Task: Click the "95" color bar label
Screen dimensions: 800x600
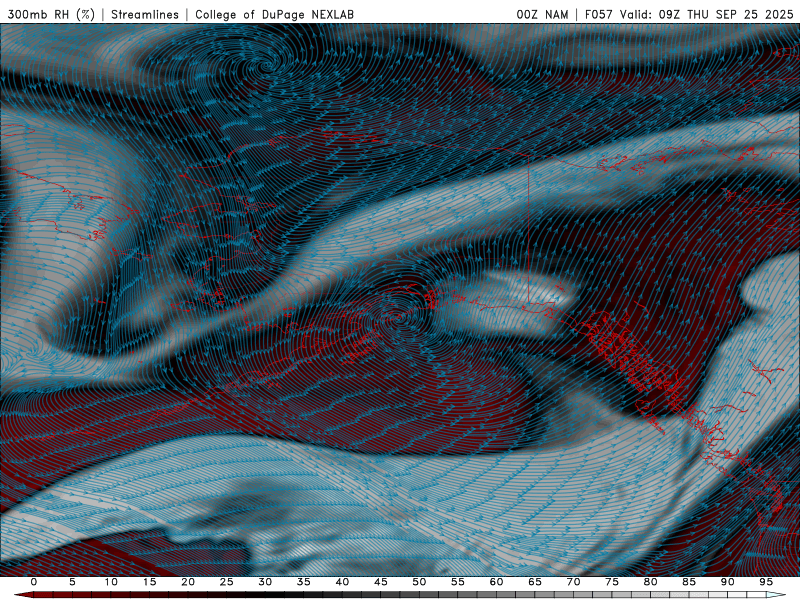Action: point(766,582)
